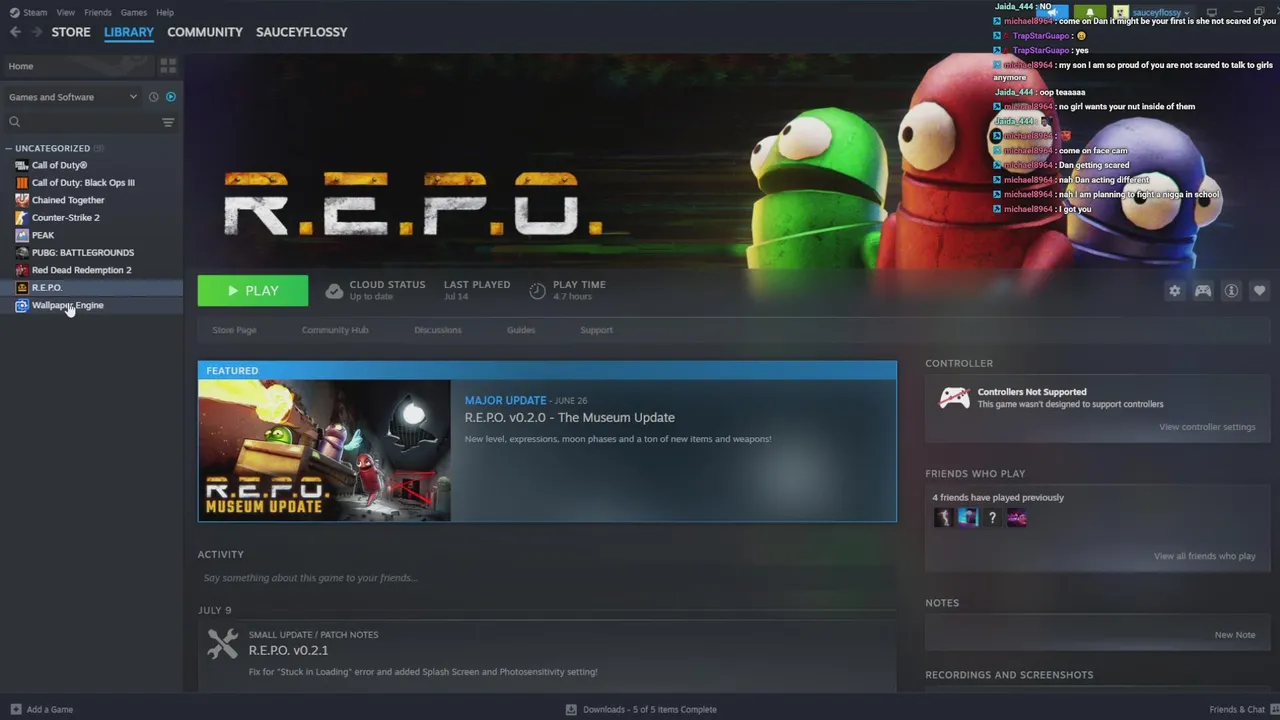Open controller layout gamepad icon
Viewport: 1280px width, 720px height.
click(1203, 291)
